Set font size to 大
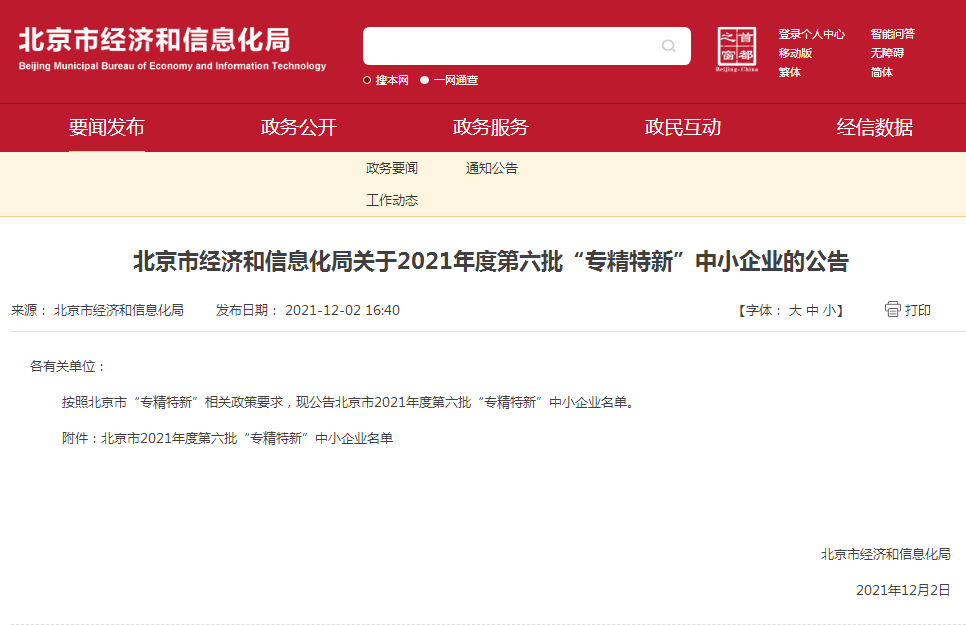The image size is (966, 625). point(795,311)
